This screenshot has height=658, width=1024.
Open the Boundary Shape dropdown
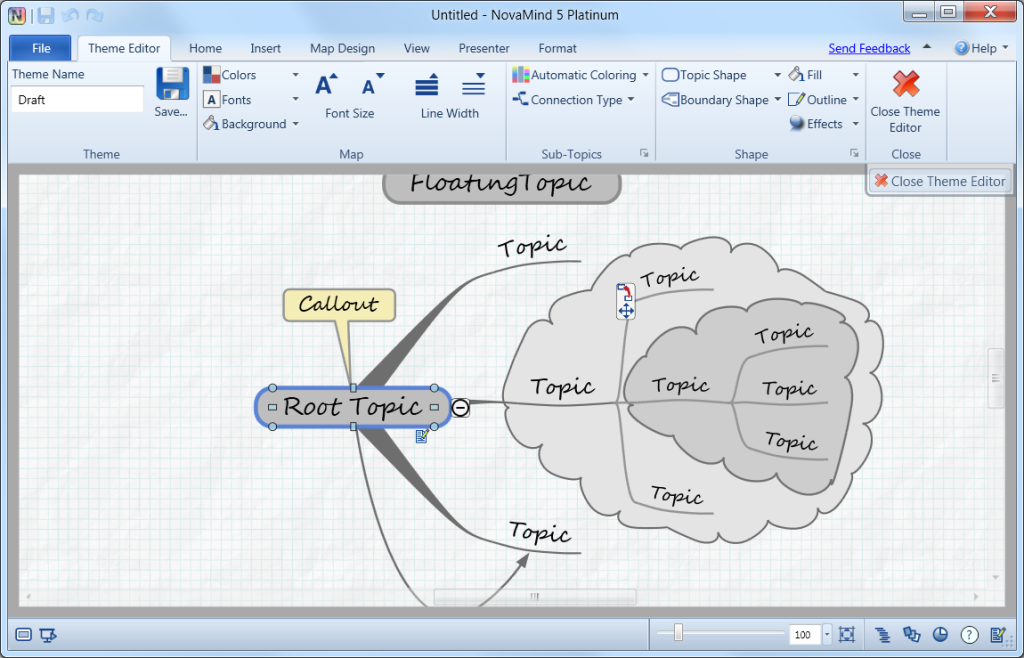tap(721, 100)
